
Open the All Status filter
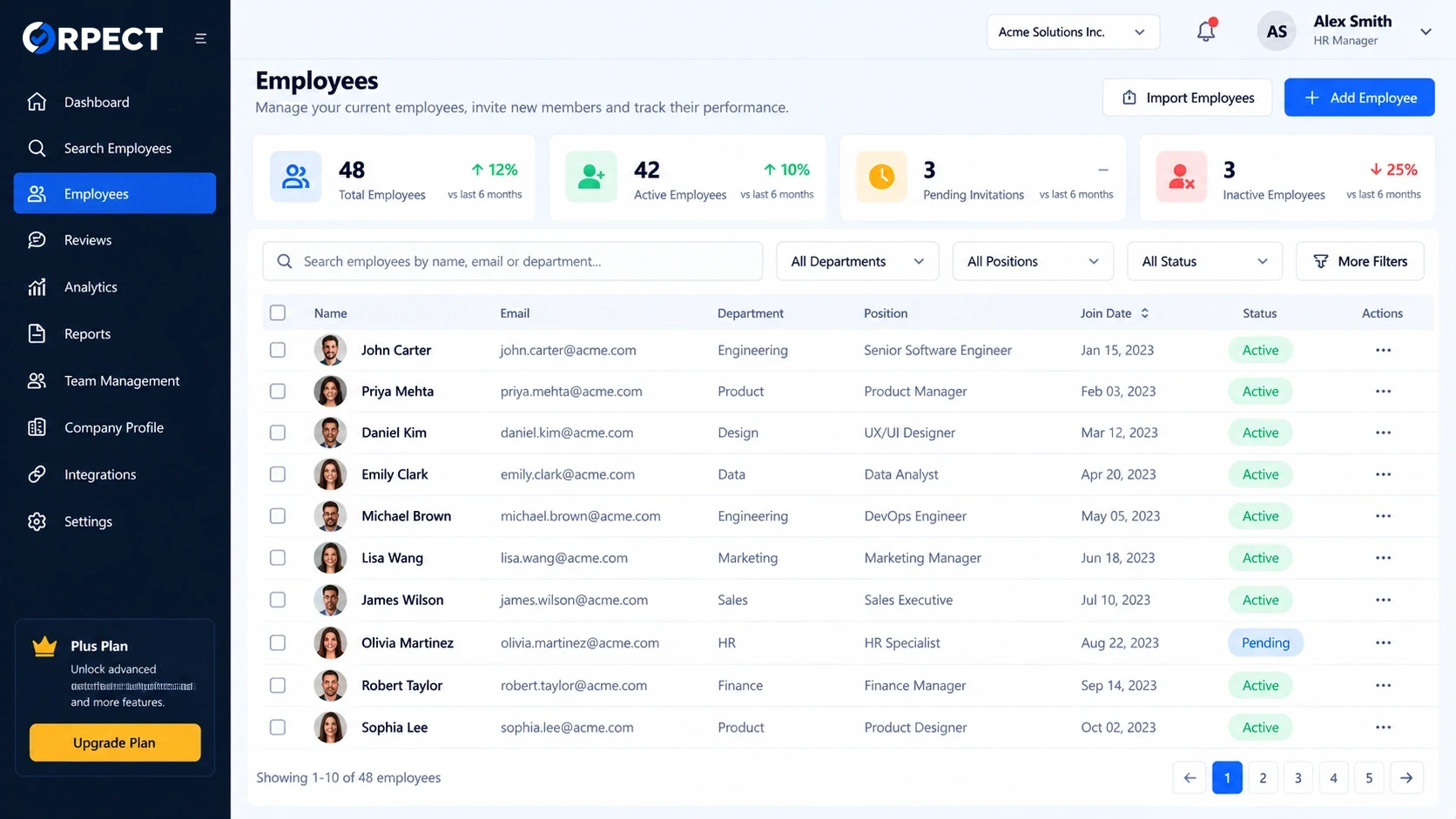pos(1204,261)
